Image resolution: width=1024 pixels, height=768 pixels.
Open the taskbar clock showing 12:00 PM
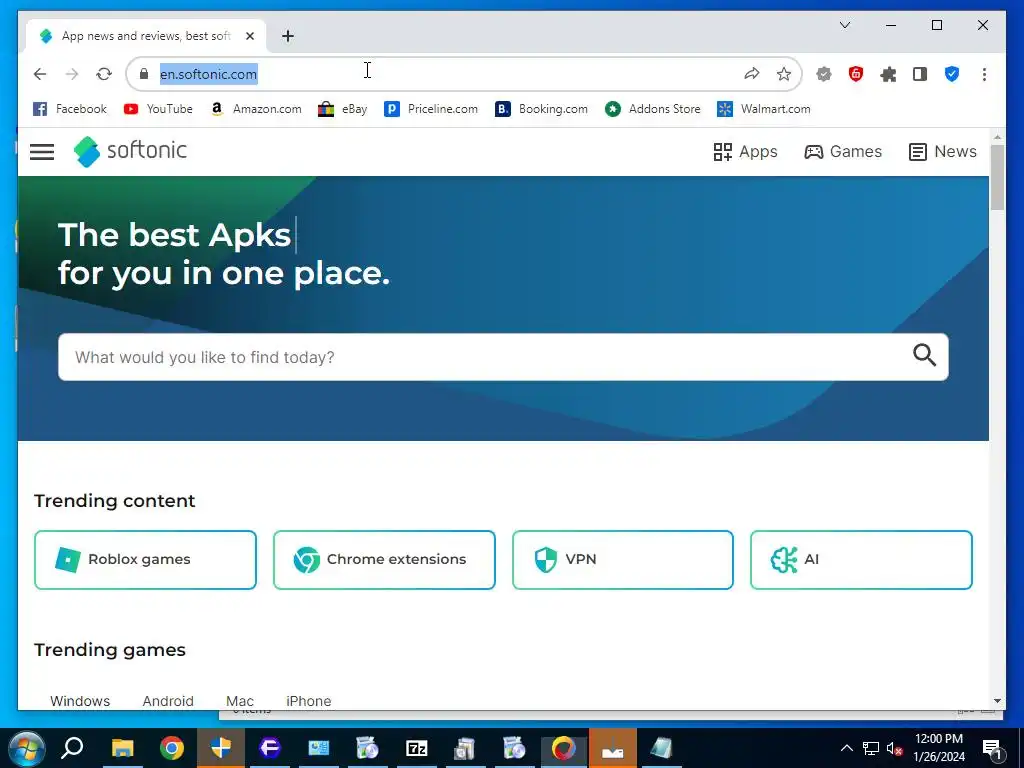click(938, 748)
